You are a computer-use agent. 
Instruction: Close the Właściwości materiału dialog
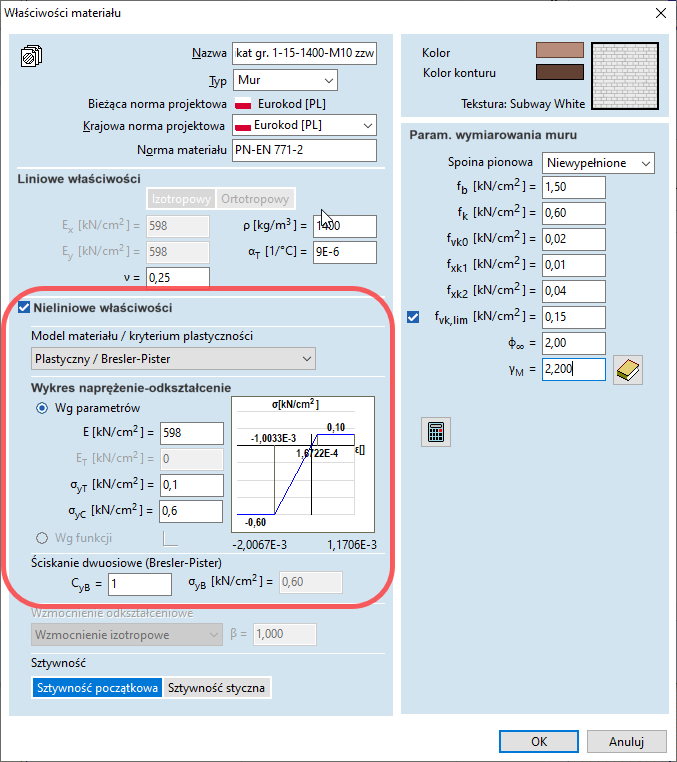tap(659, 13)
